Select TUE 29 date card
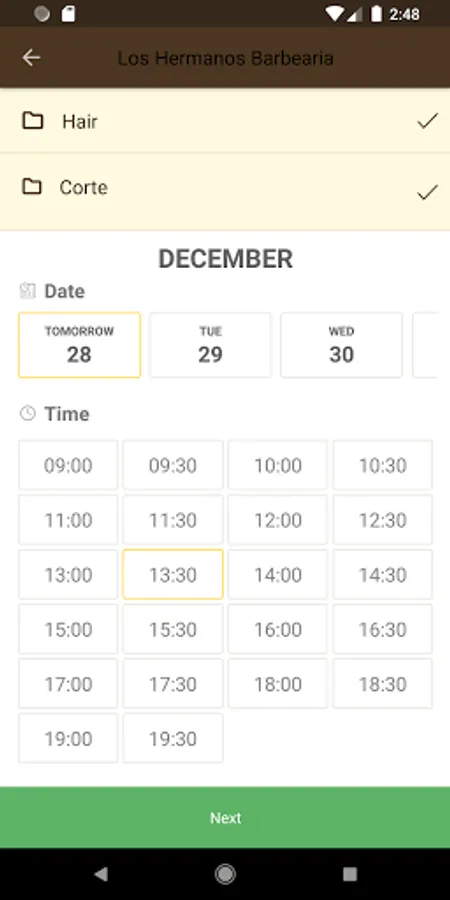This screenshot has width=450, height=900. click(x=210, y=345)
